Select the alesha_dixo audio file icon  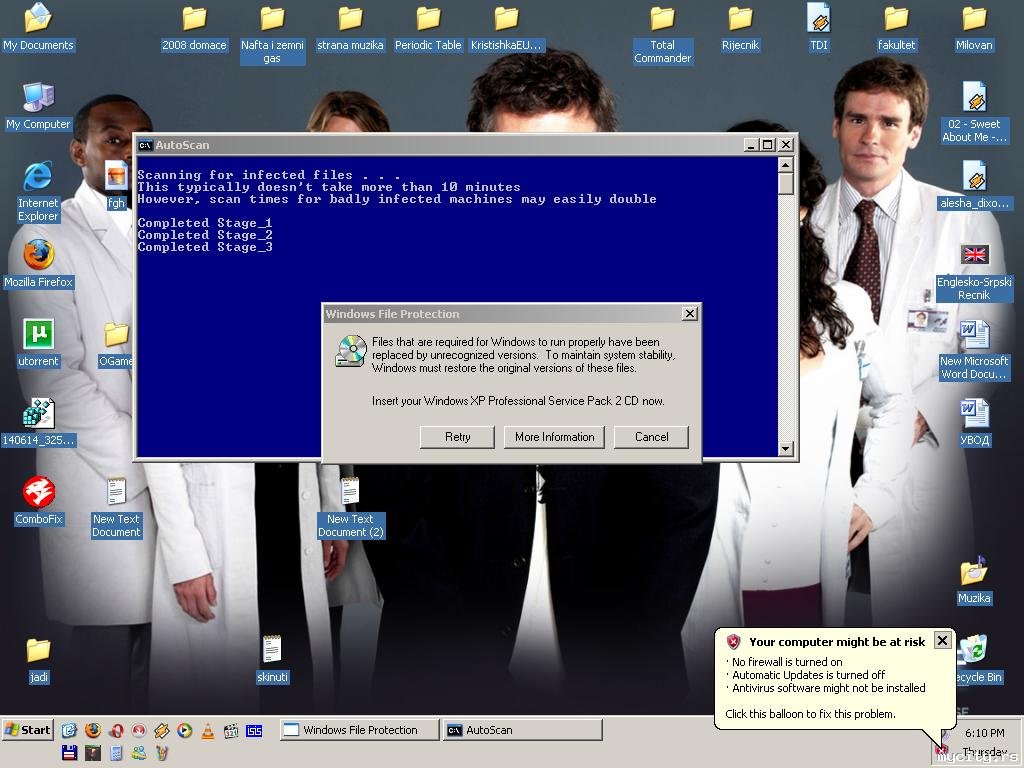(x=974, y=185)
